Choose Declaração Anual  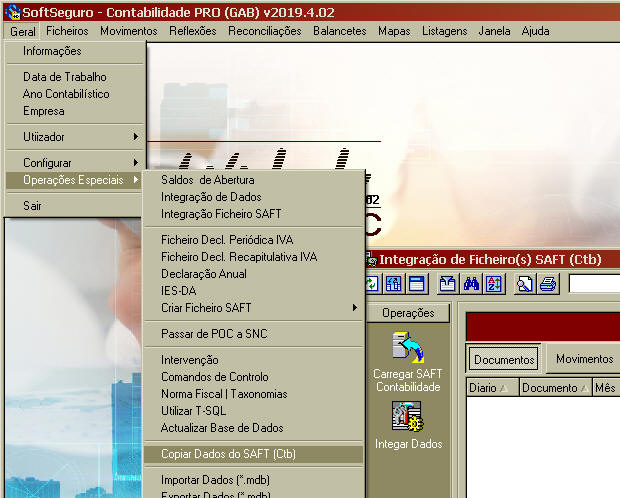coord(253,274)
